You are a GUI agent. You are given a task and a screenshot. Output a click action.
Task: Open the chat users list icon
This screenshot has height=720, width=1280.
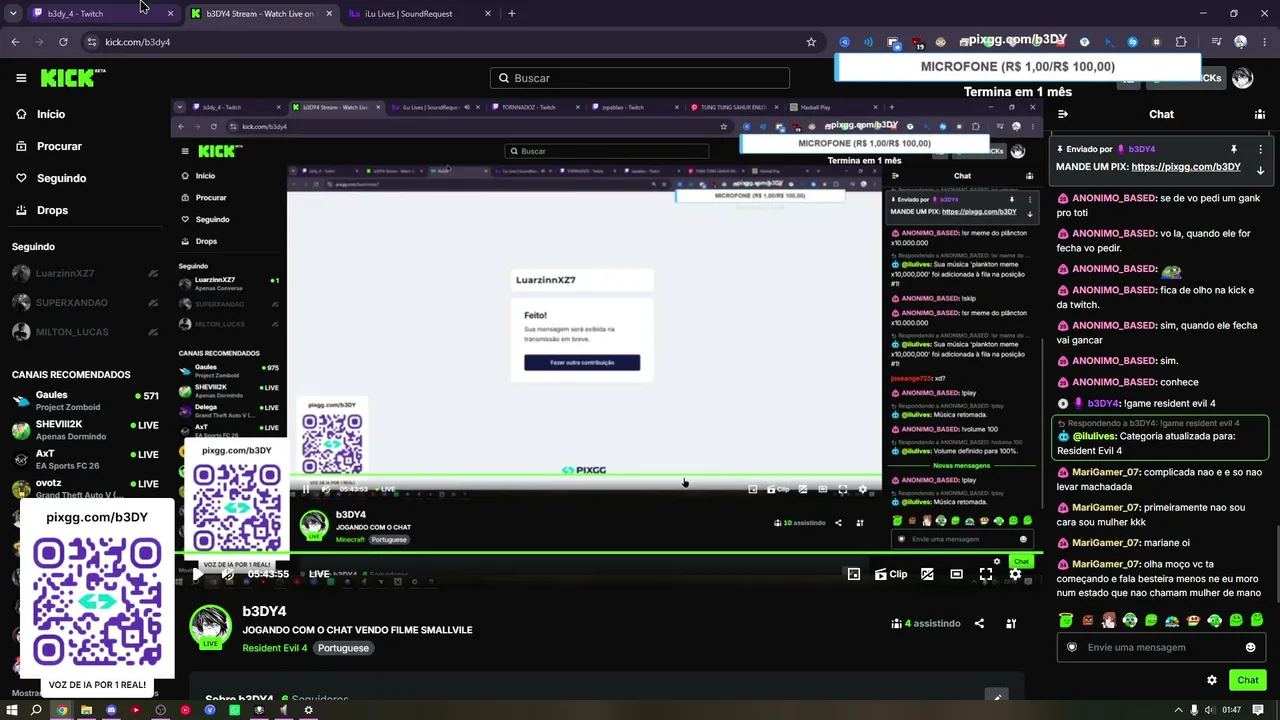click(x=1260, y=114)
